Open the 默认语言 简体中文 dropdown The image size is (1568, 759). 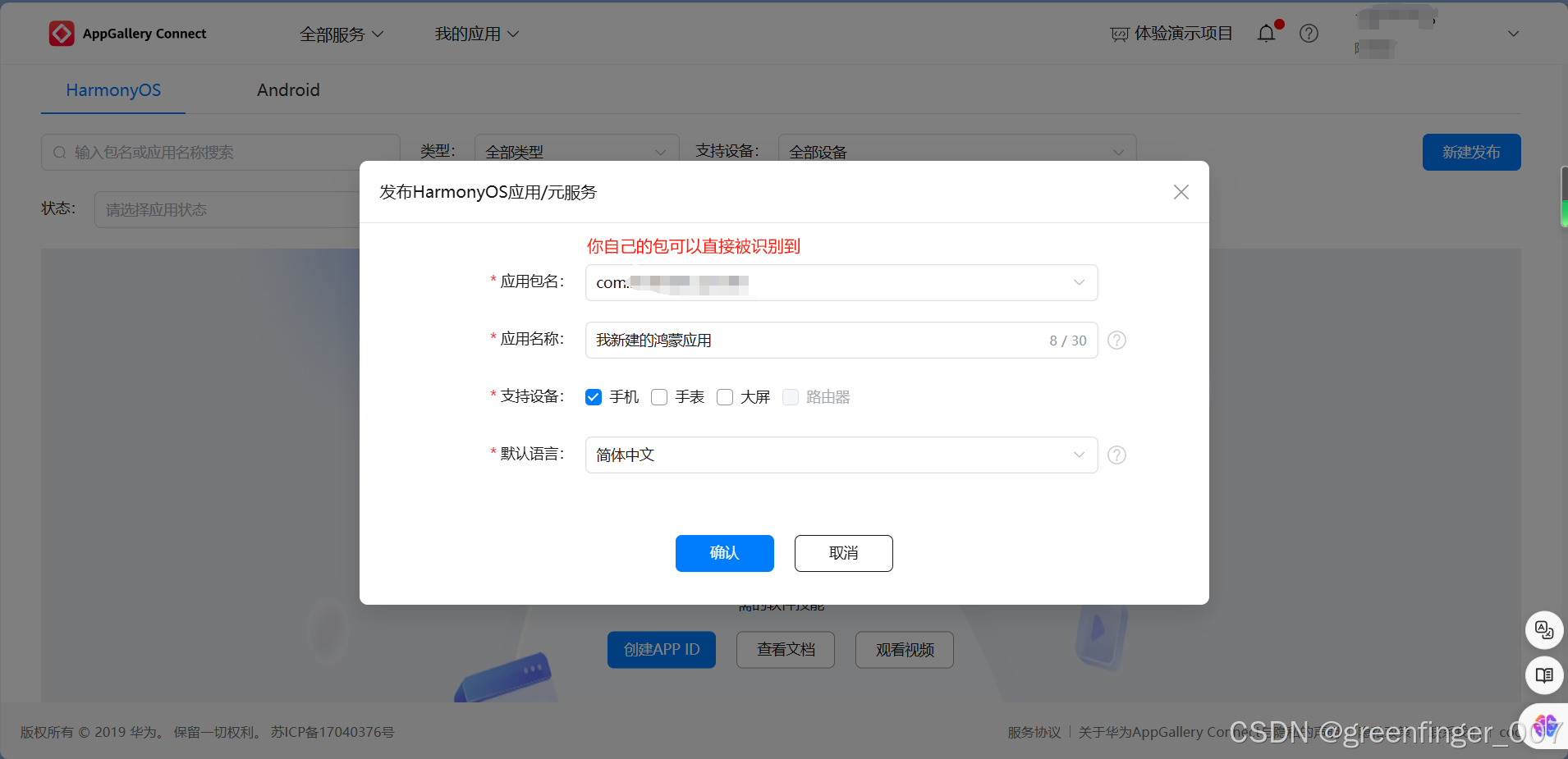coord(841,455)
